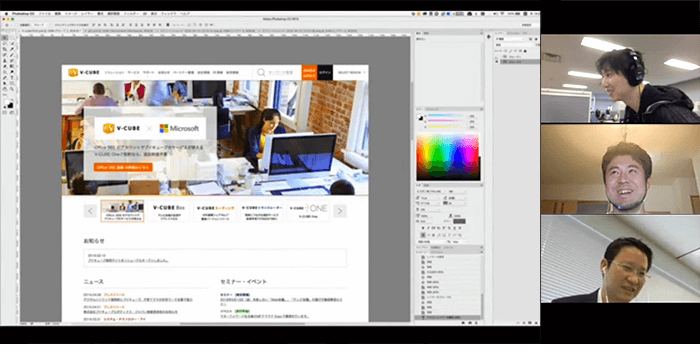Click the black login button in page header
The image size is (700, 363).
pos(325,72)
